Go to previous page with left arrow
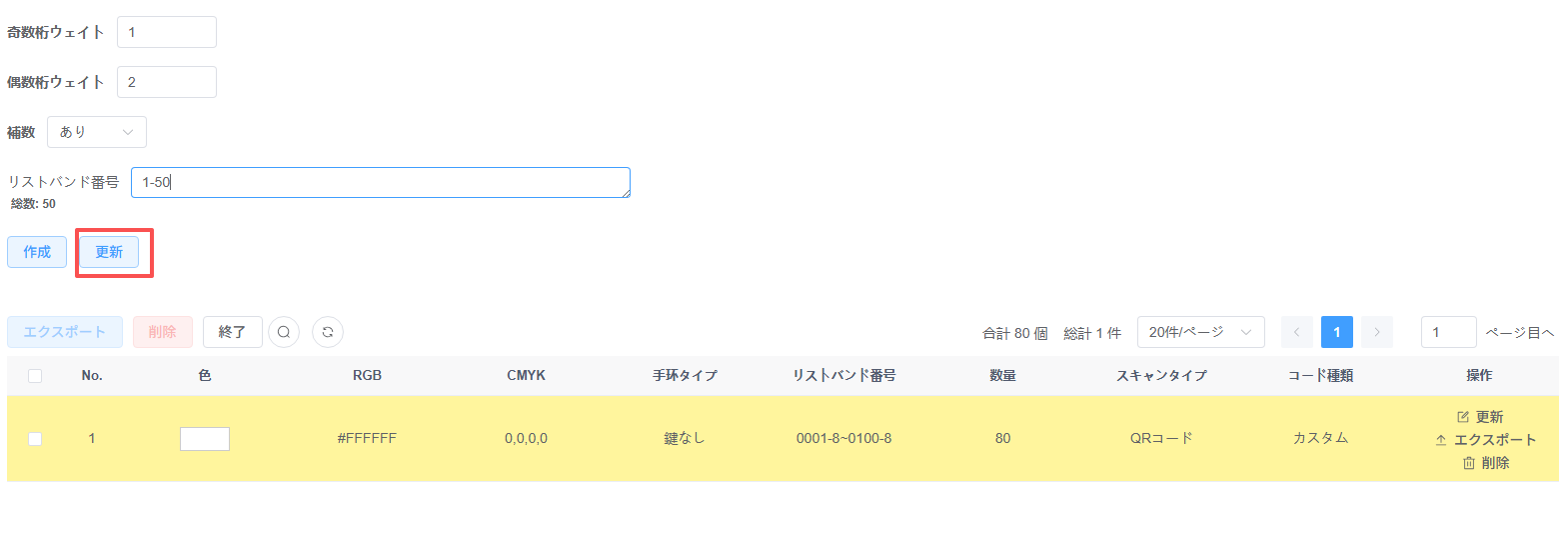 pyautogui.click(x=1296, y=332)
